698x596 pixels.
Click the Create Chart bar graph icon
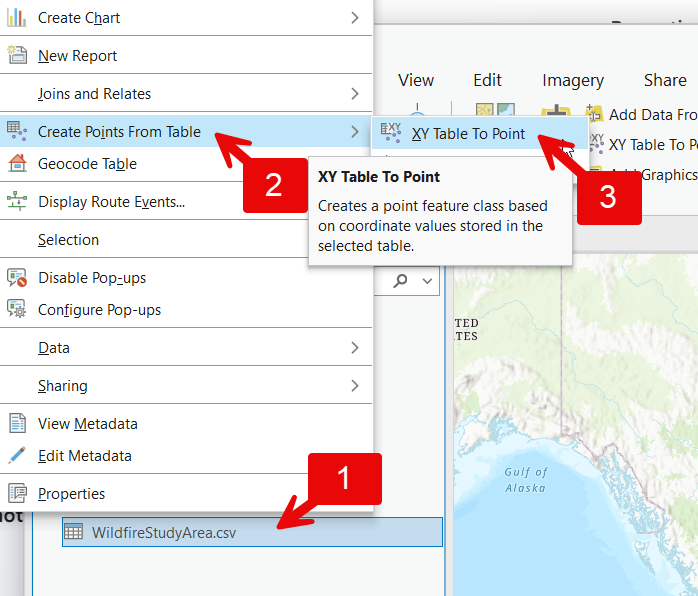click(x=17, y=18)
